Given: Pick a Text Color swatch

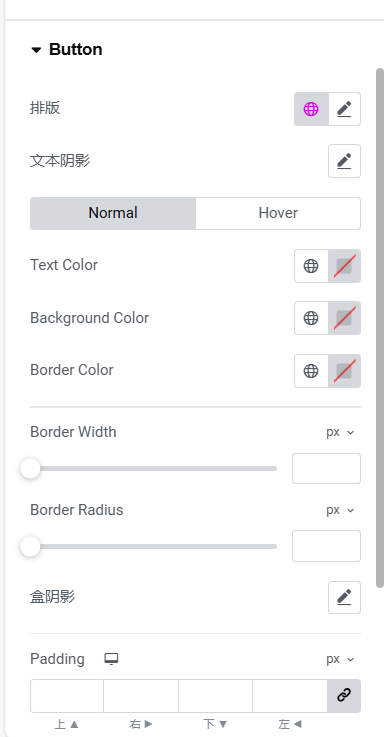Looking at the screenshot, I should 345,266.
